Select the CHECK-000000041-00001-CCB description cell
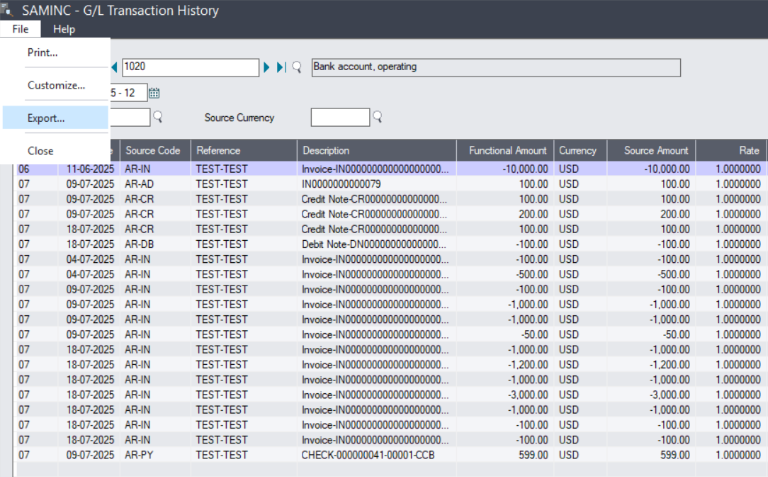768x477 pixels. 377,455
